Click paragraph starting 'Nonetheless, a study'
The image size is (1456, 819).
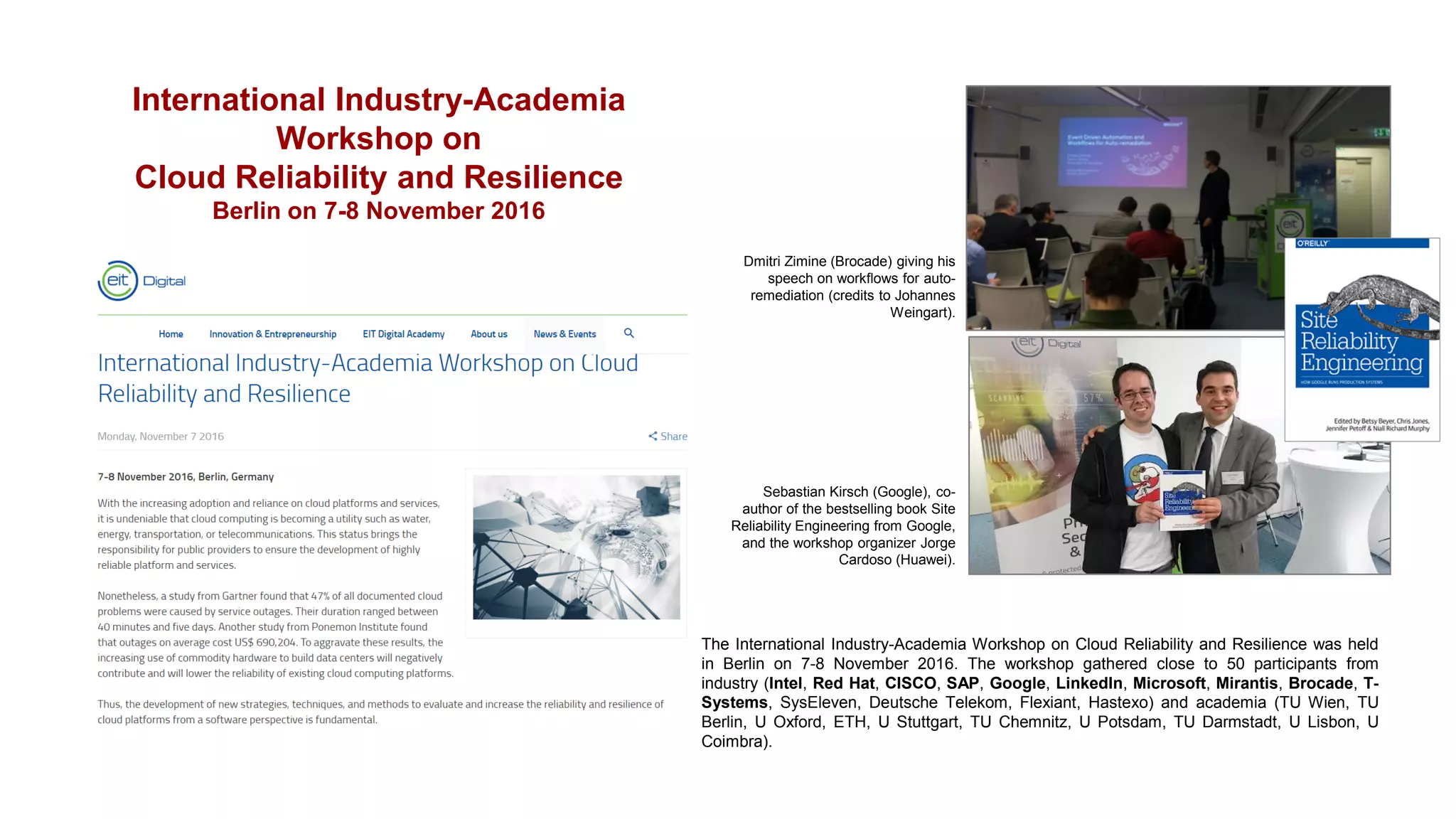point(275,634)
